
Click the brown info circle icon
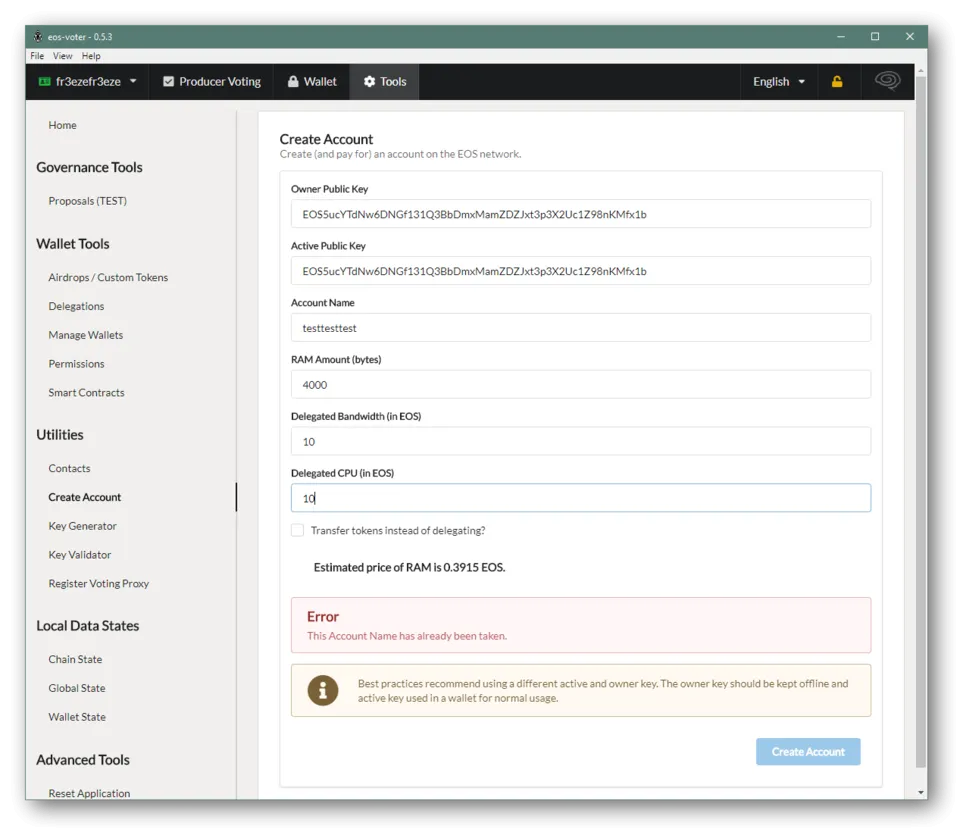pyautogui.click(x=323, y=691)
